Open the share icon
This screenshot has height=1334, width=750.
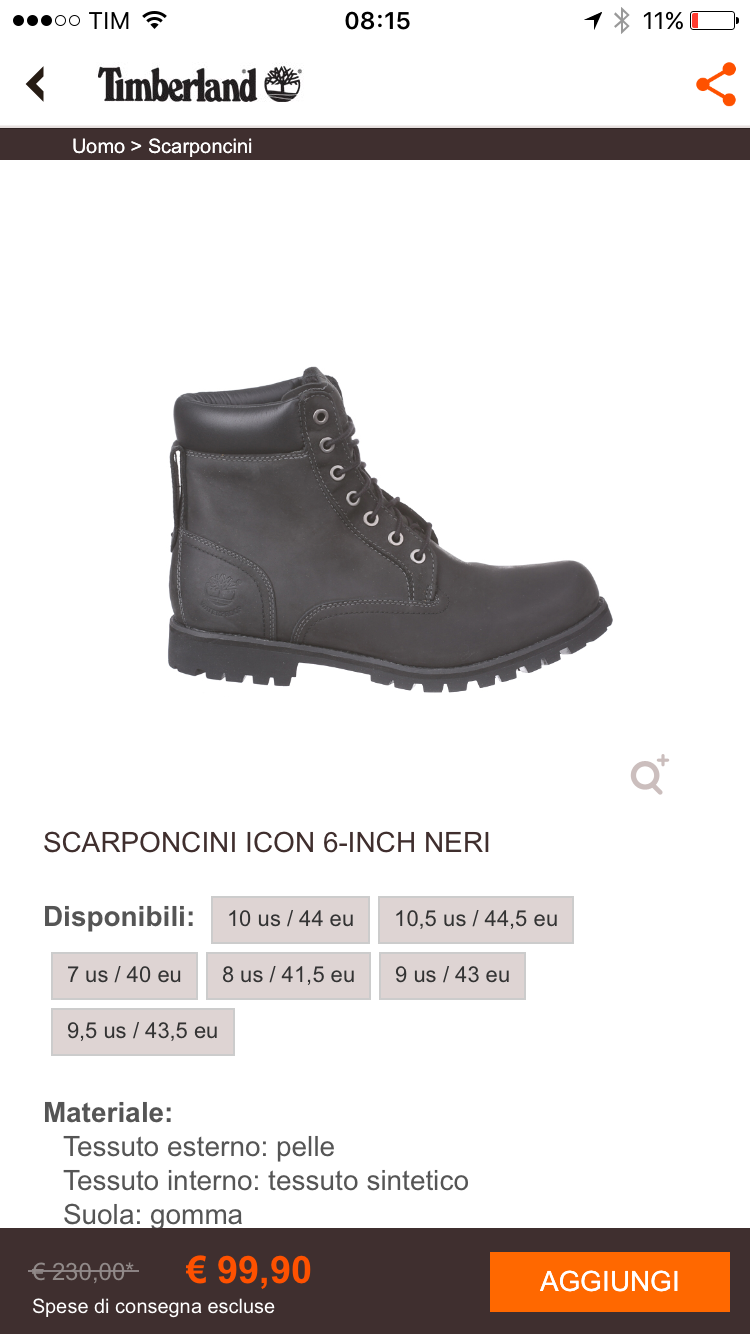(x=716, y=85)
